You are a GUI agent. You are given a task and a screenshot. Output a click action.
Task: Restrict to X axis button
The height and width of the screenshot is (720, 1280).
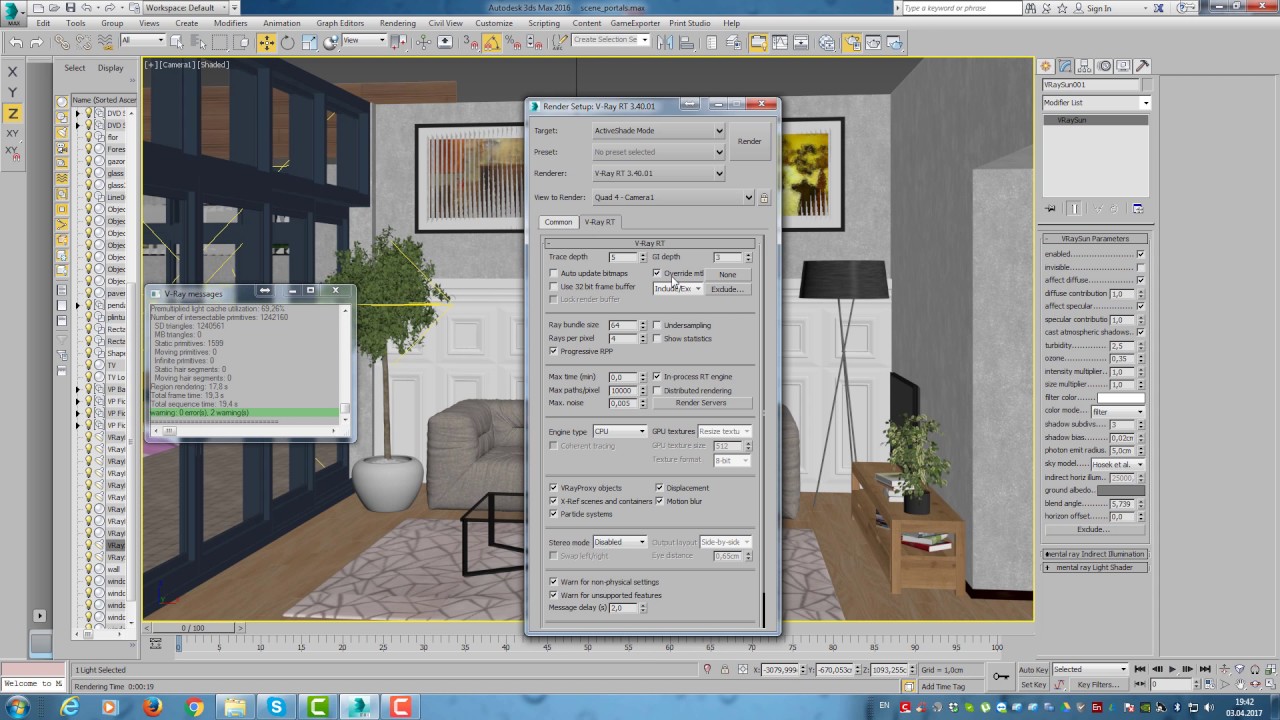[12, 71]
